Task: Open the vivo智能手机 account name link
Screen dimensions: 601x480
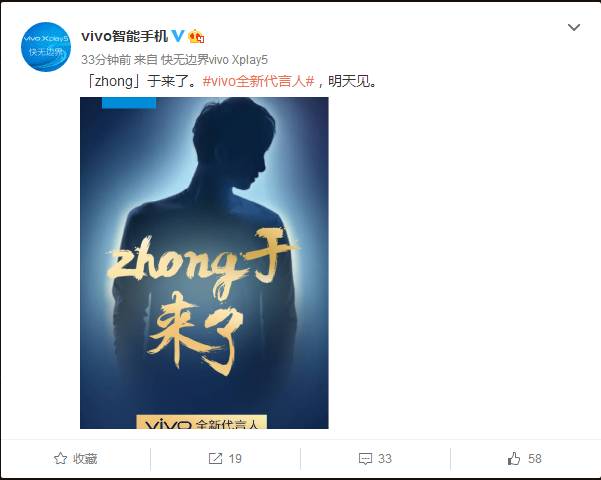Action: tap(125, 36)
